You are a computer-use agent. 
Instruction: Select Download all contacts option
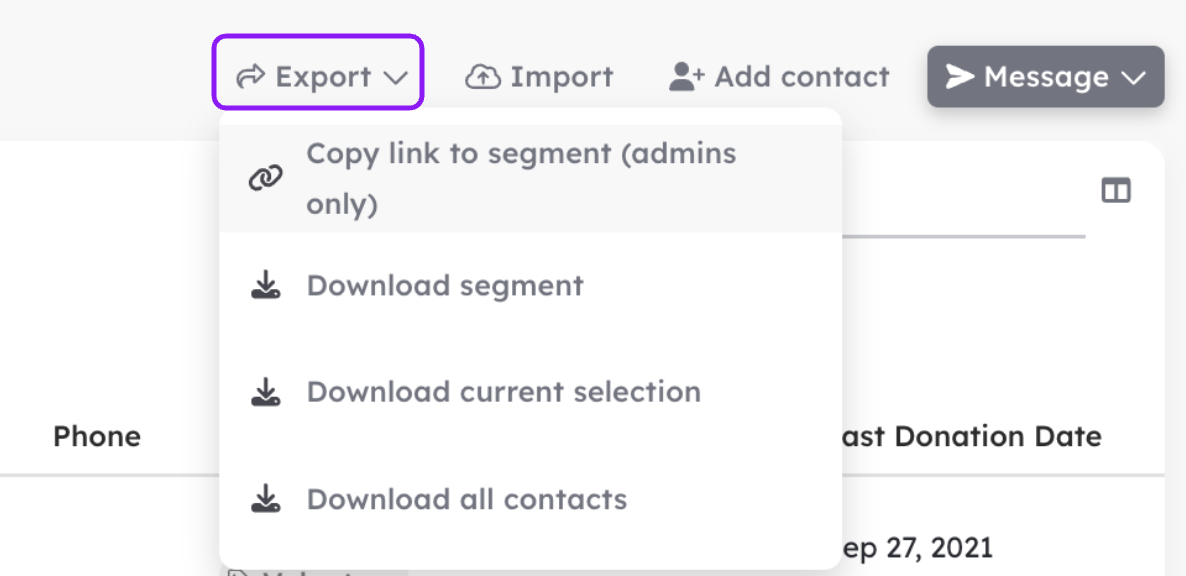coord(530,499)
